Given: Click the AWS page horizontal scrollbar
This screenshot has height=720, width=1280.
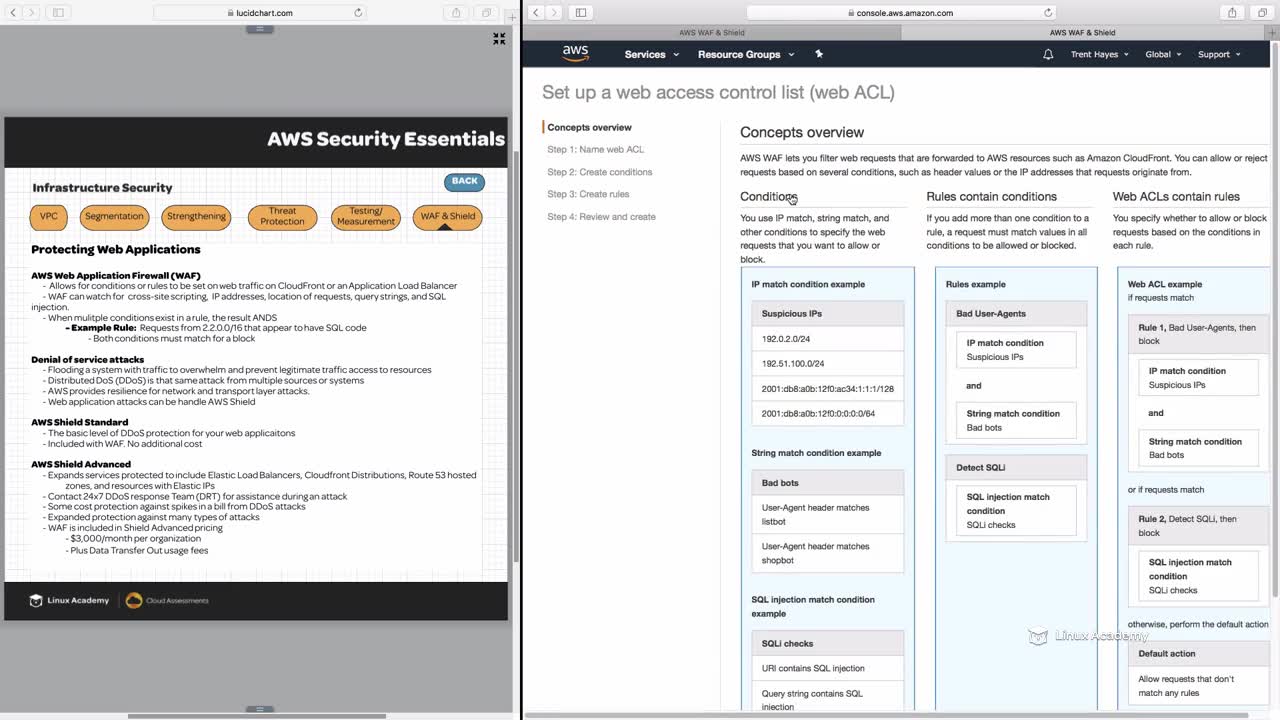Looking at the screenshot, I should pos(886,716).
